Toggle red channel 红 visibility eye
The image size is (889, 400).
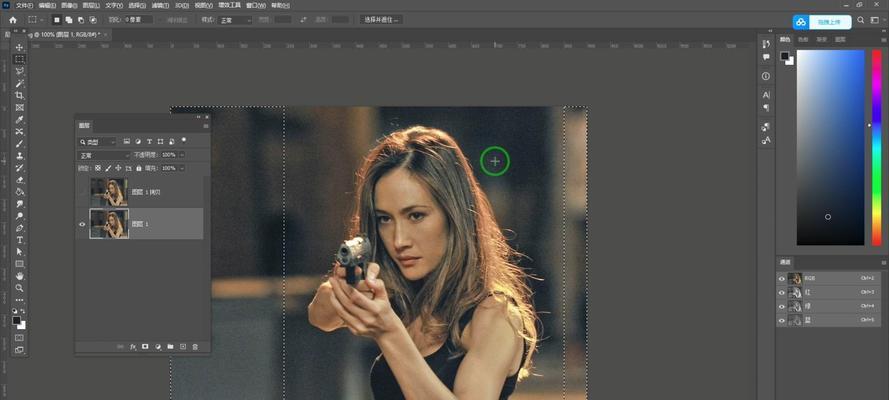click(782, 292)
